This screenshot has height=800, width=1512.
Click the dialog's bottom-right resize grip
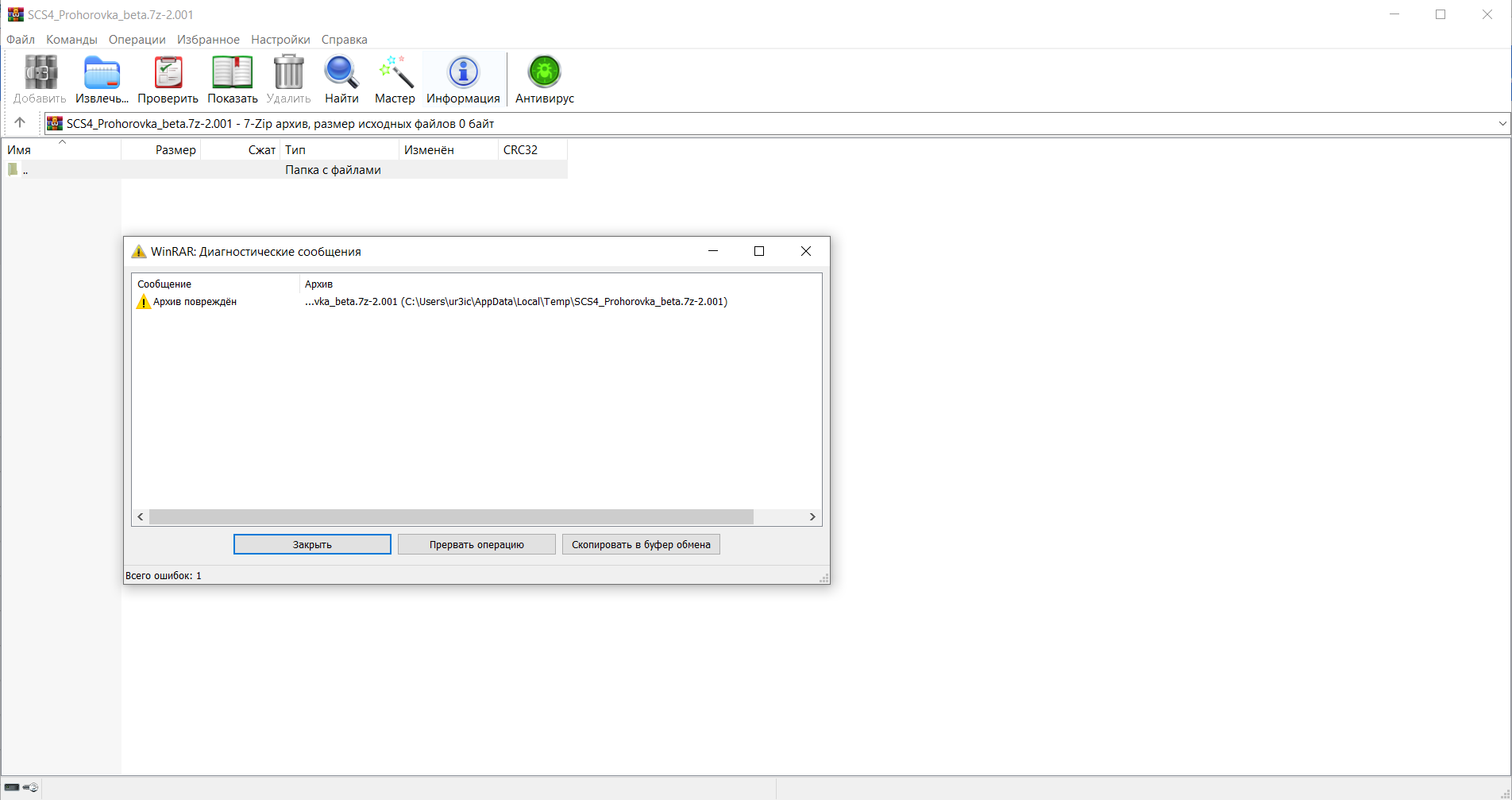tap(824, 578)
